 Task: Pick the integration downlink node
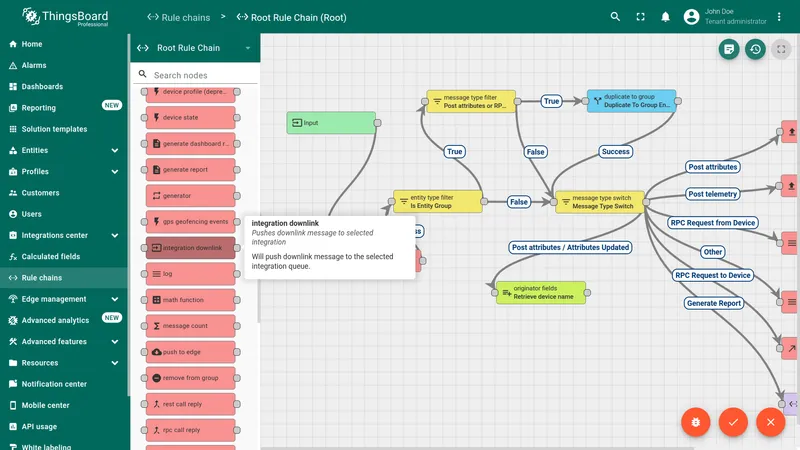tap(190, 247)
